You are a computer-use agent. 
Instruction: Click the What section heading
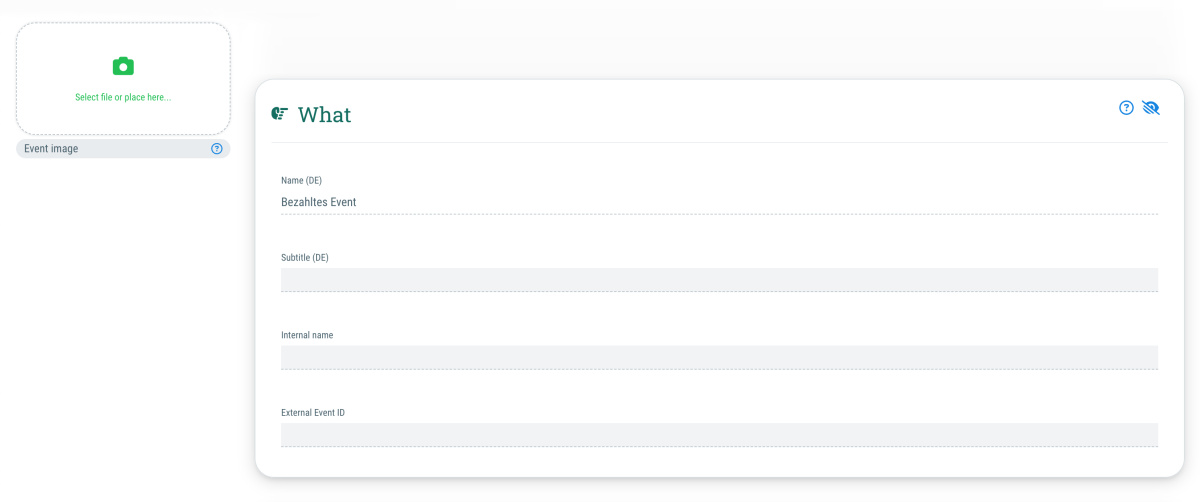(x=324, y=114)
